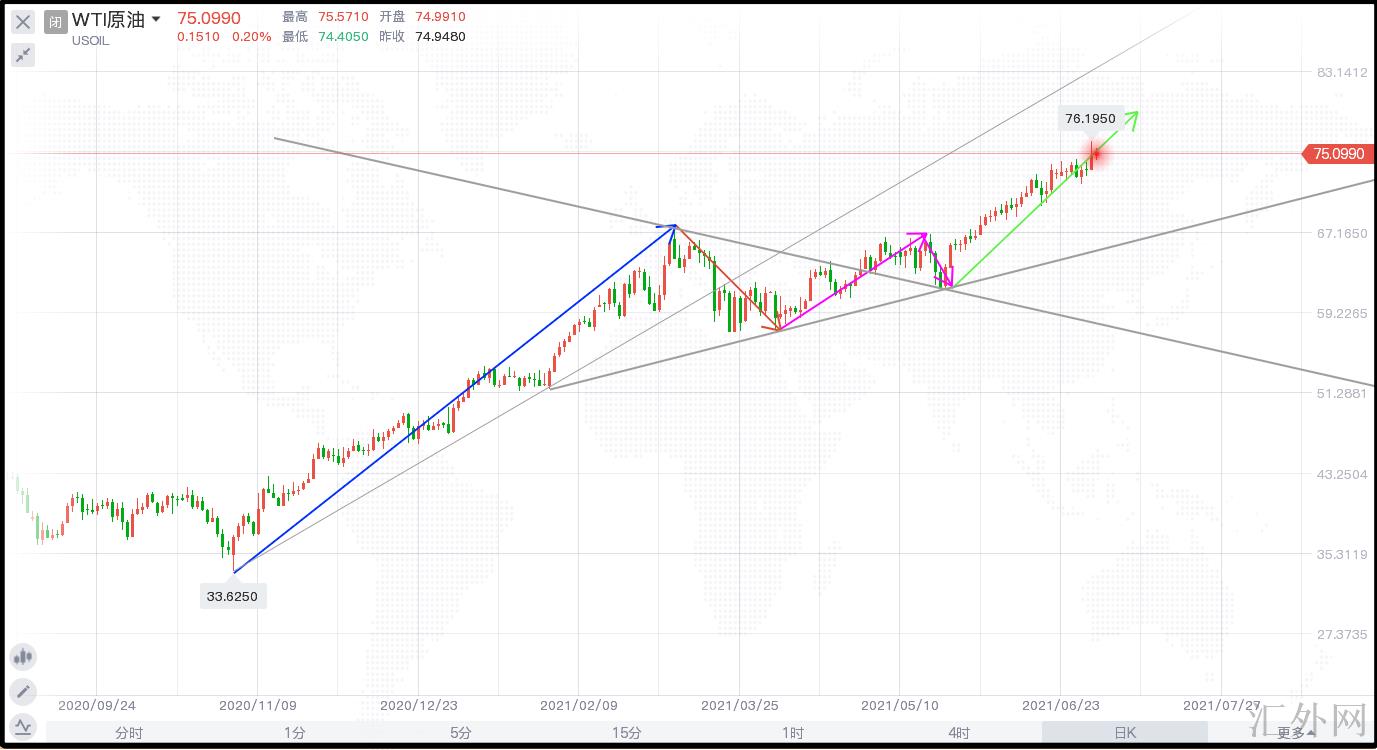Click the red 75.0990 current price tag
The width and height of the screenshot is (1377, 750).
1337,154
